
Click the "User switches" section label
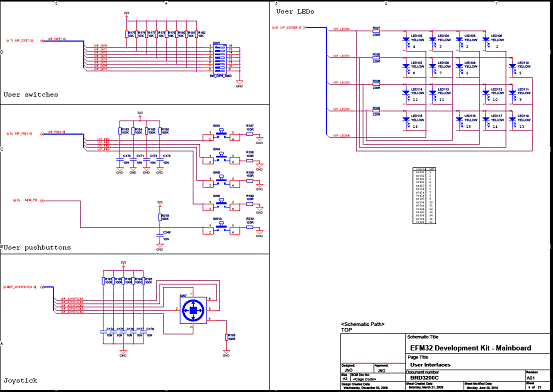click(31, 95)
